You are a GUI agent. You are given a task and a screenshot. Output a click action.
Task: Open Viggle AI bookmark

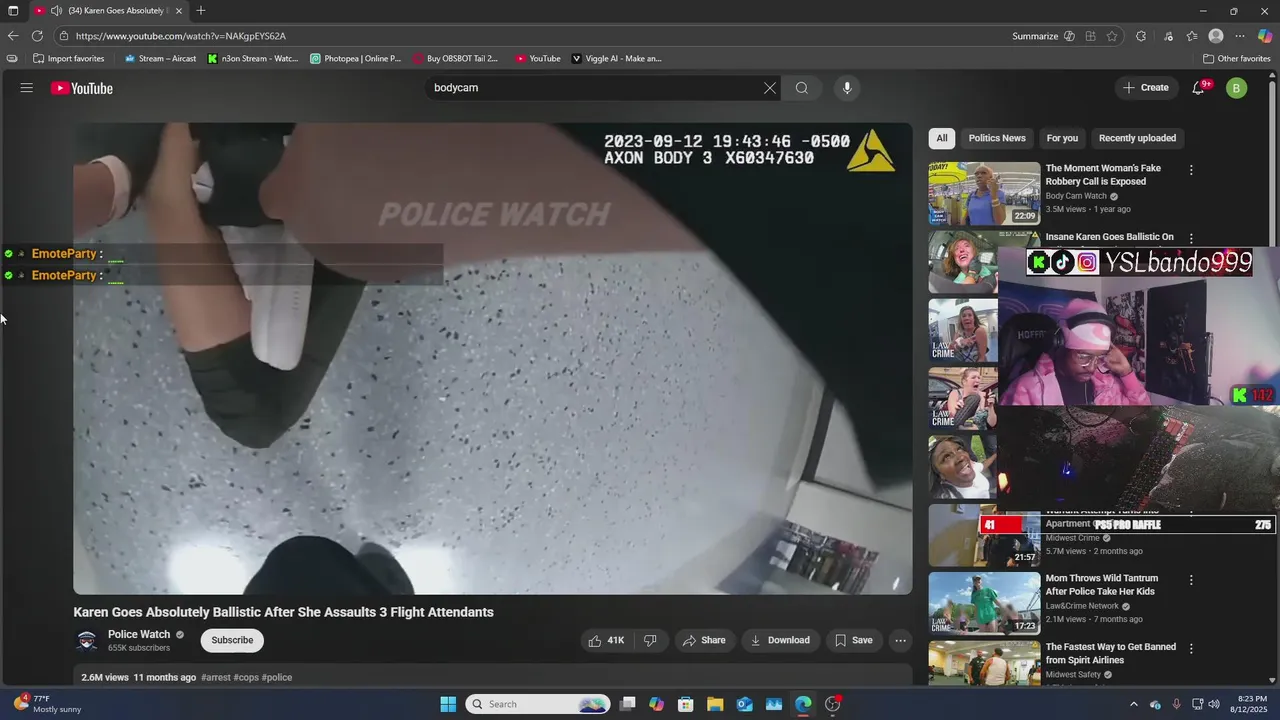pos(617,59)
